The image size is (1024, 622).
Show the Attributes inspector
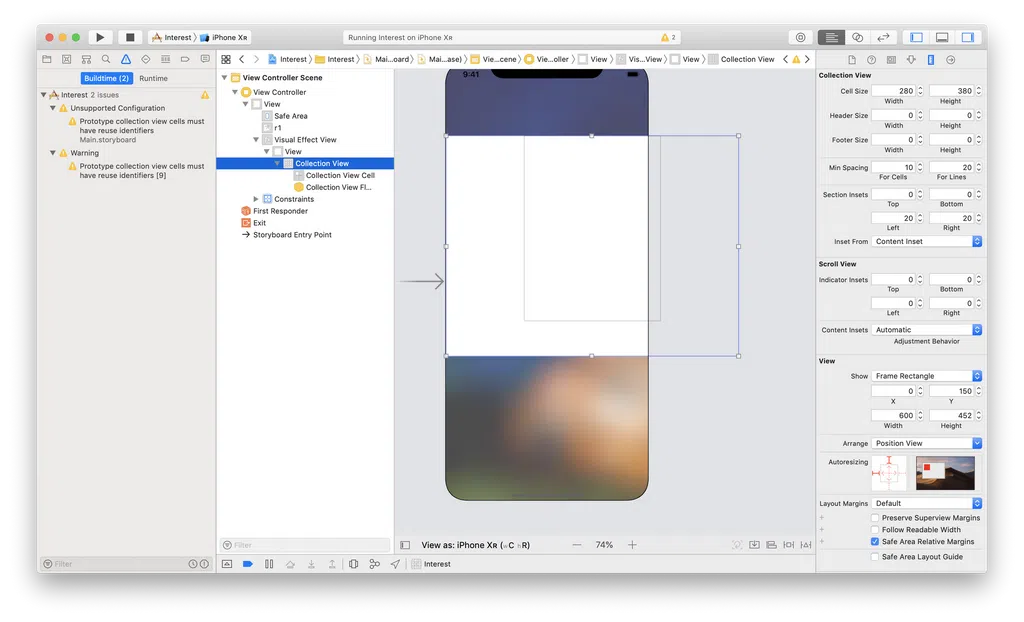(x=911, y=59)
